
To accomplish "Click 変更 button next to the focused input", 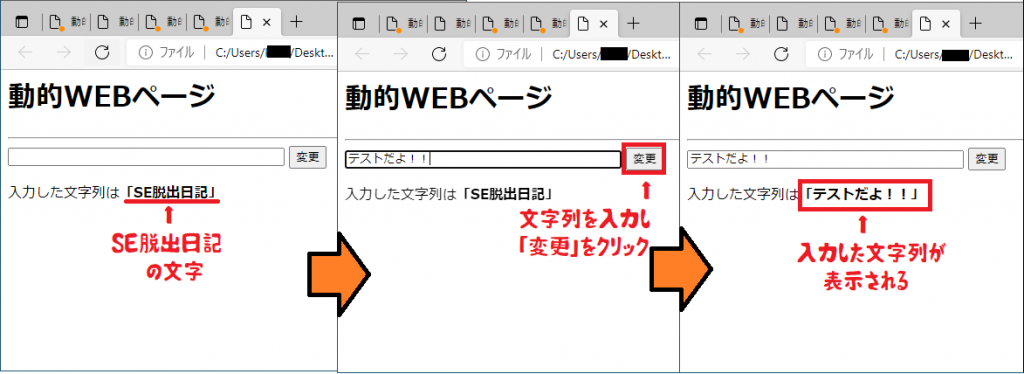I will click(645, 159).
